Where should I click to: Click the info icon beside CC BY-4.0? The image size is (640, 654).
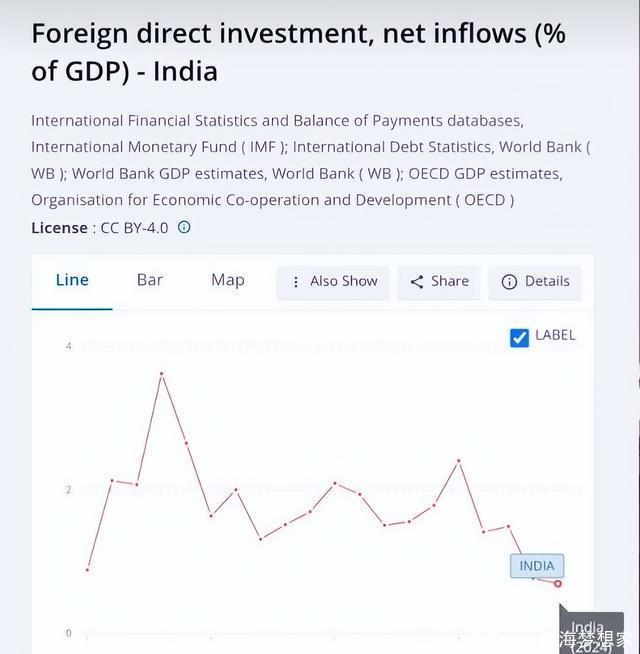pos(184,227)
